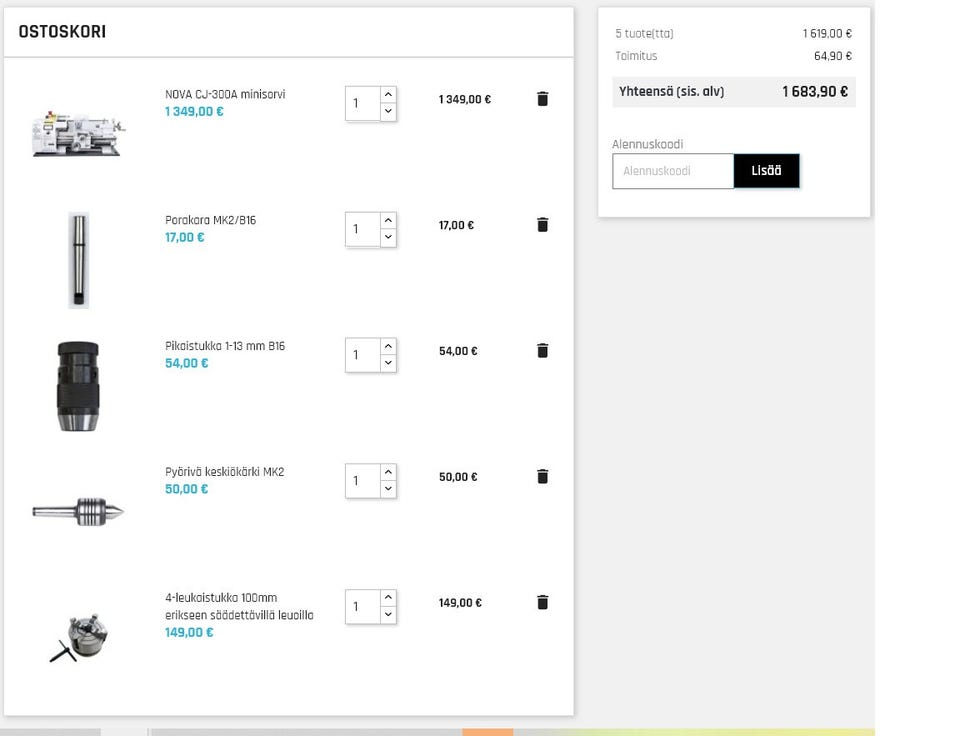
Task: Click the 1 683,90 € total amount
Action: (x=815, y=92)
